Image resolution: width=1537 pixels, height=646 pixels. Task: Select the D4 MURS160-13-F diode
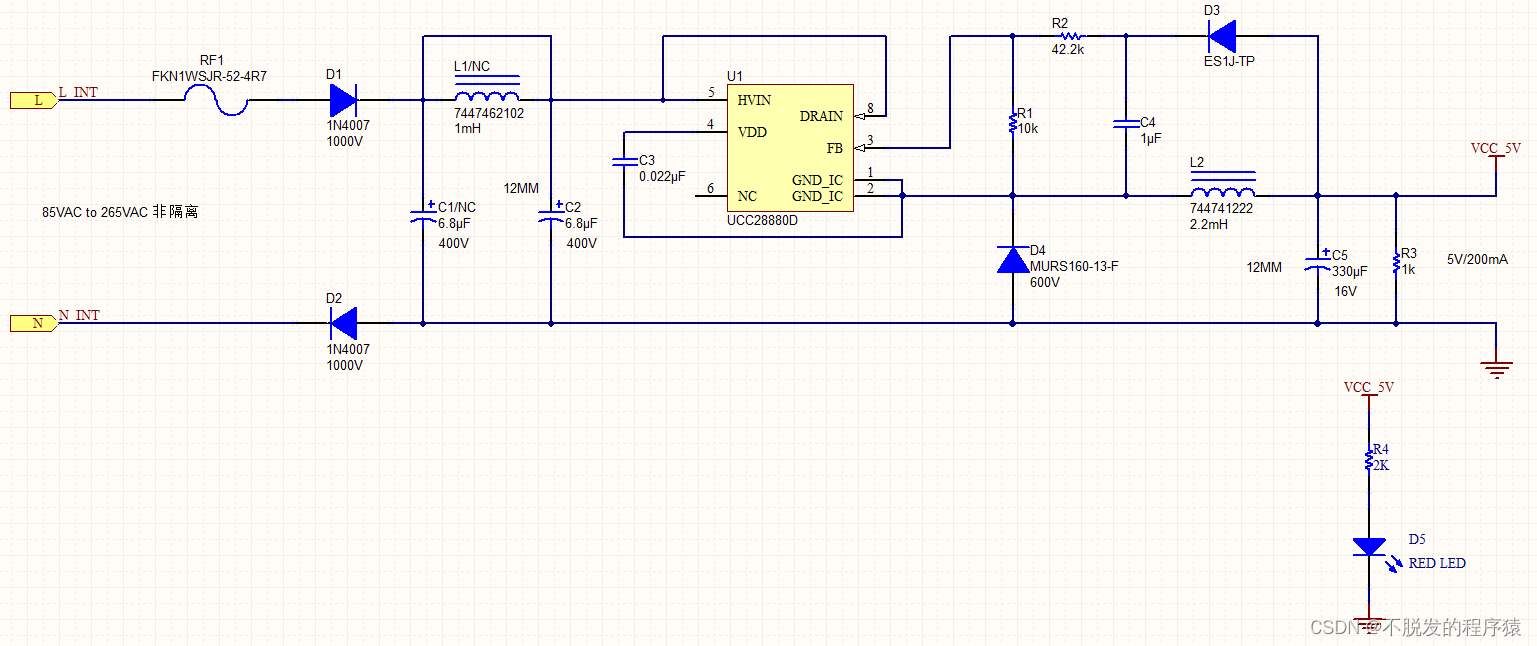click(1013, 260)
